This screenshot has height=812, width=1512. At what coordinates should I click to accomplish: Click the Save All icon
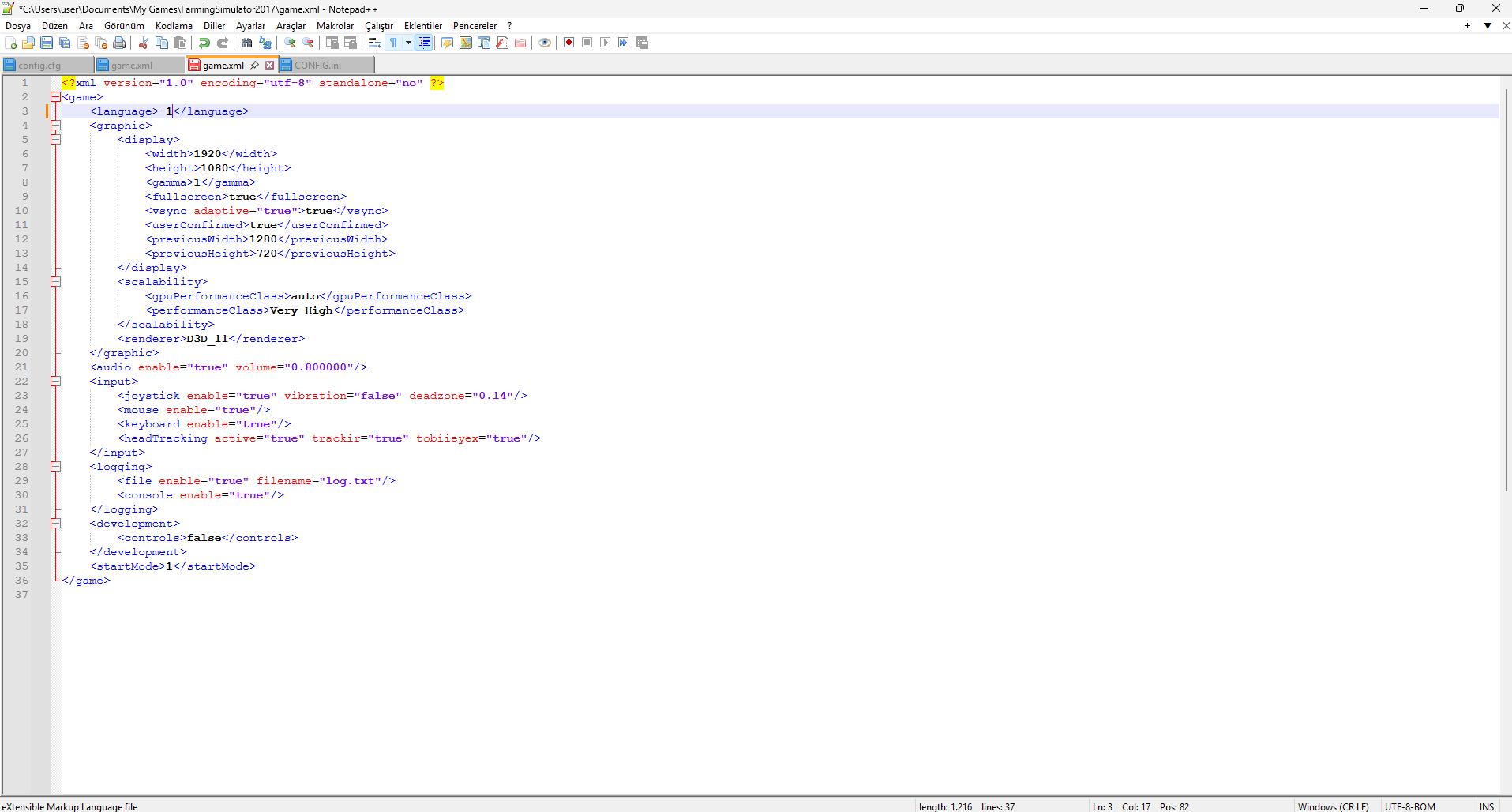tap(65, 43)
